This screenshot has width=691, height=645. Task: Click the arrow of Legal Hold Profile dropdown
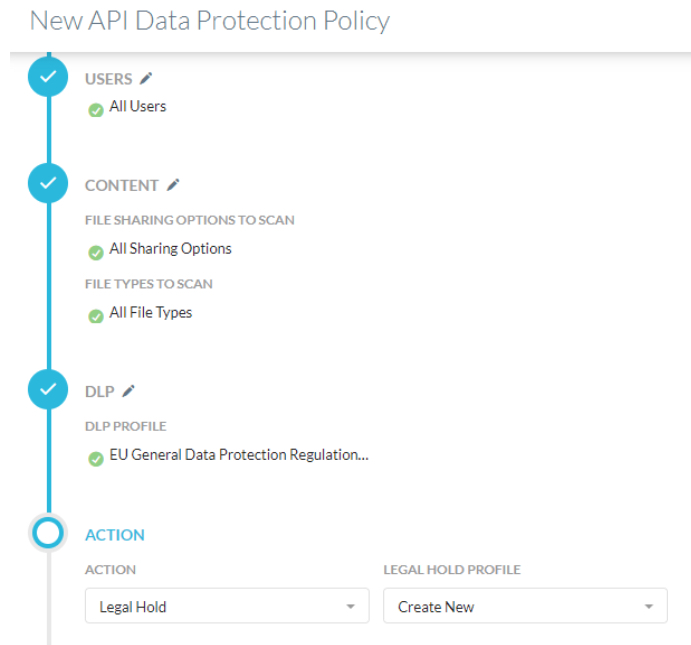click(649, 607)
